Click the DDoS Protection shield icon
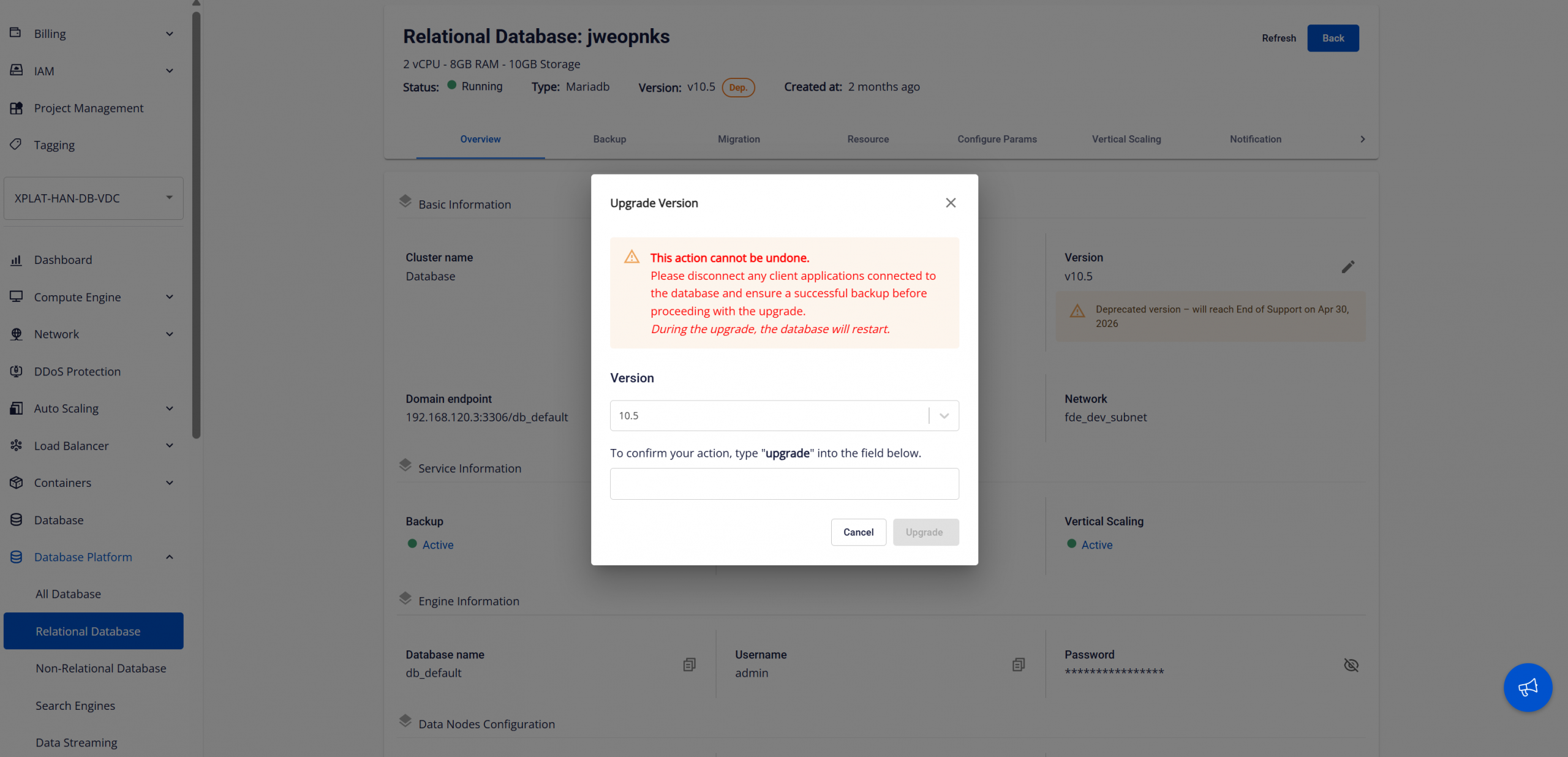1568x757 pixels. pos(17,371)
